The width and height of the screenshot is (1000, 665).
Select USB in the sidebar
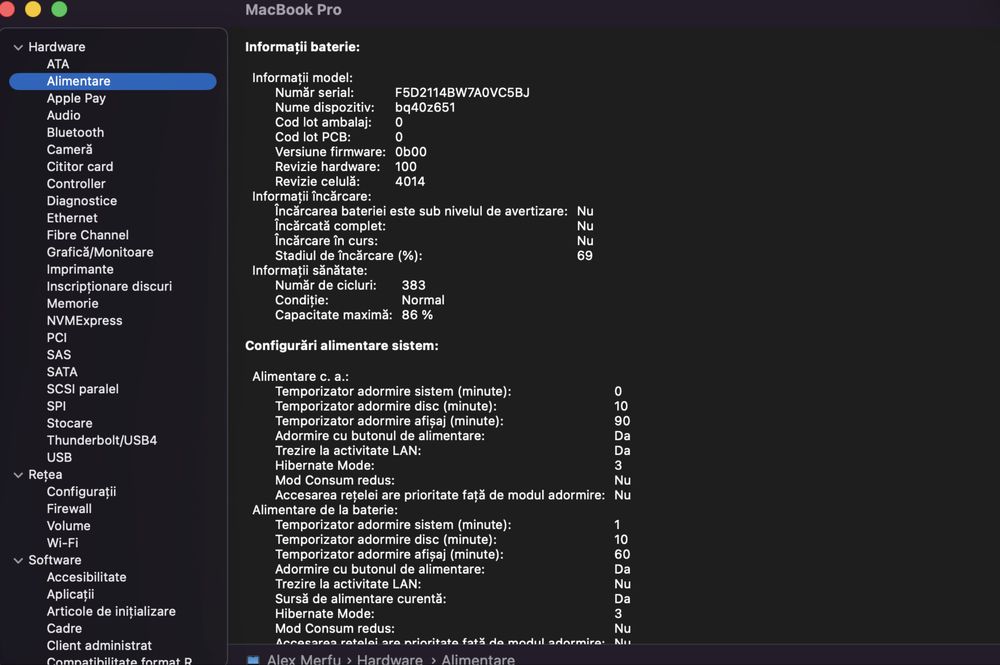click(59, 457)
